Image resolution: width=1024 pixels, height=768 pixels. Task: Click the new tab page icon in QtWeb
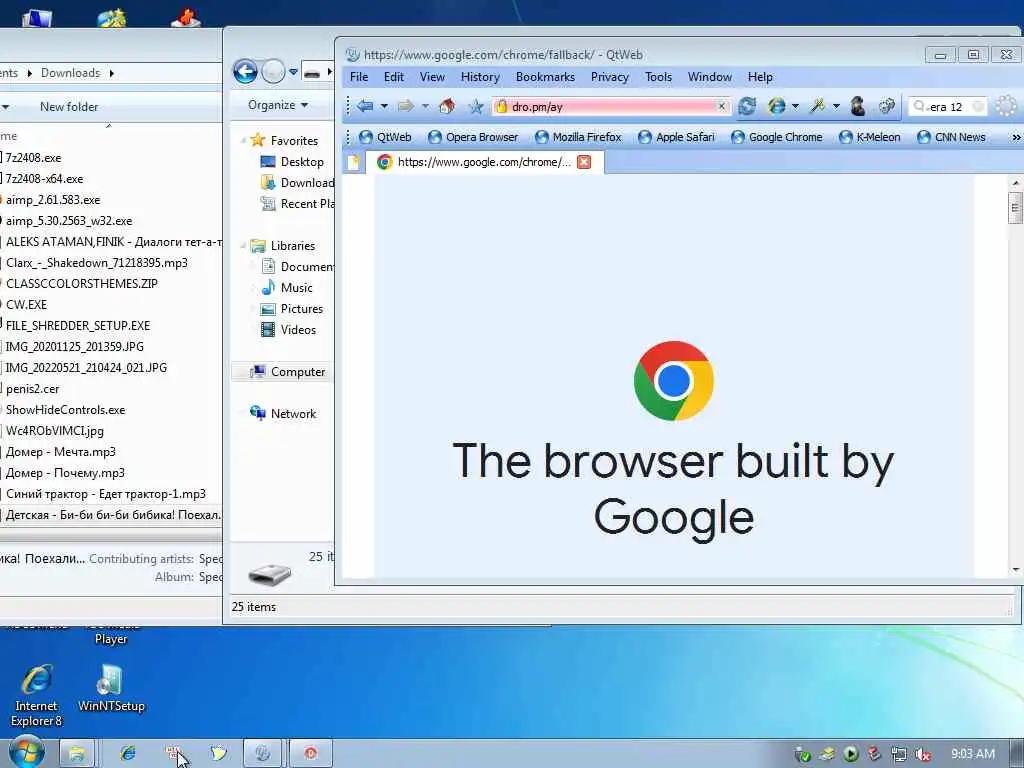[x=353, y=162]
